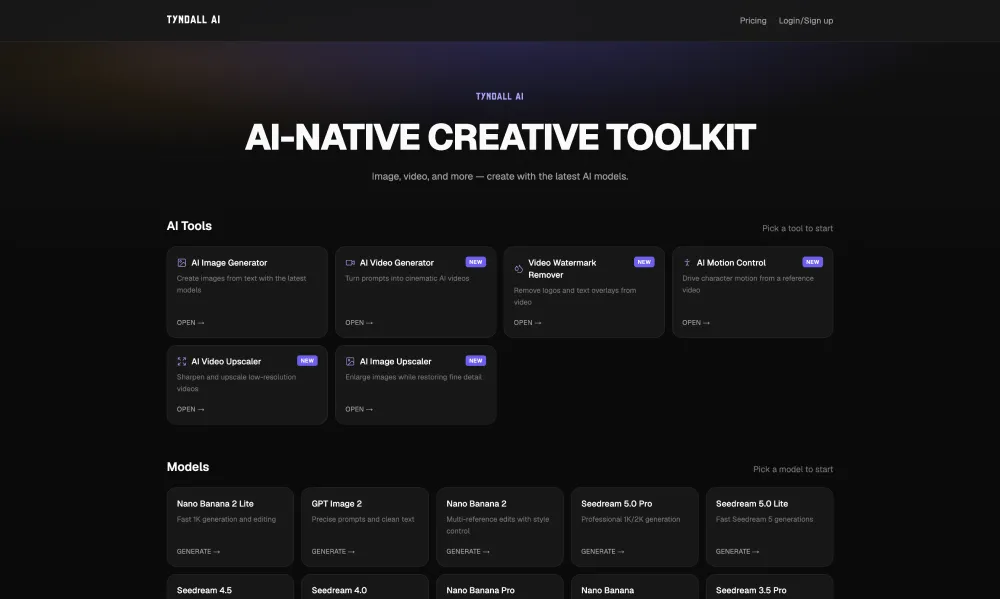The image size is (1000, 599).
Task: Choose the Seedream 3.5 Pro model card
Action: [770, 587]
